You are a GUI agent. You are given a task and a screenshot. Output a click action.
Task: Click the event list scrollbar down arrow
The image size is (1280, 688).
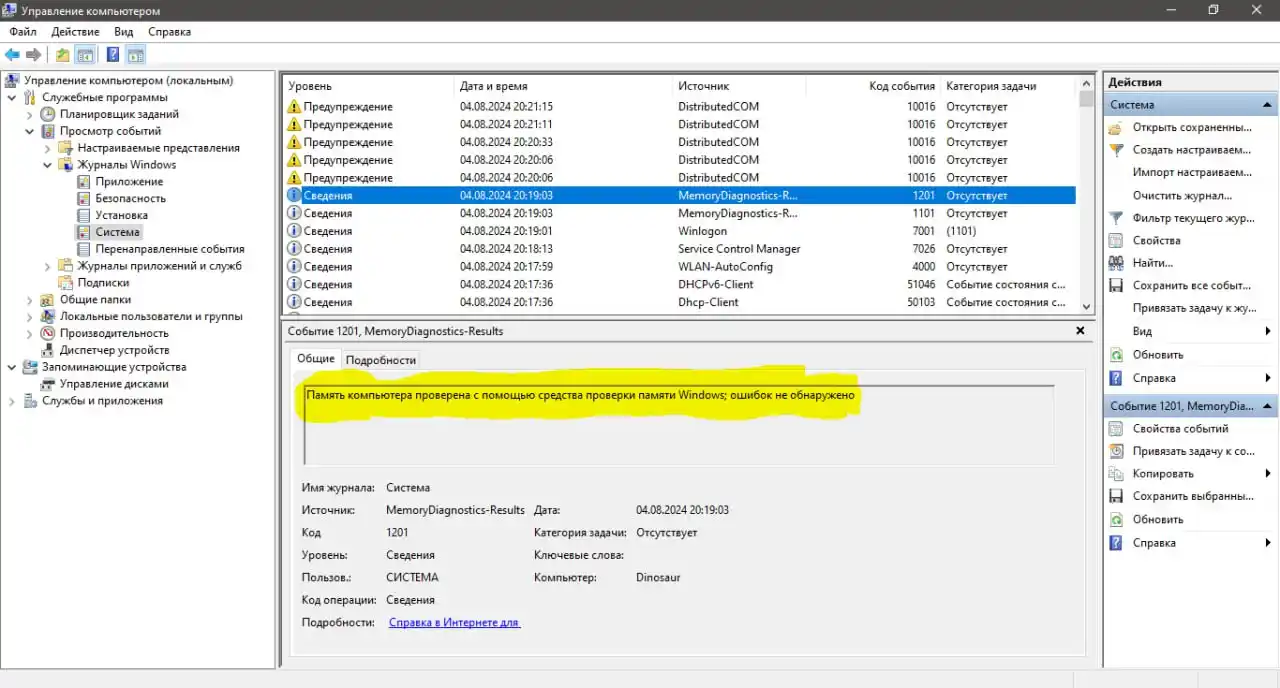point(1087,306)
